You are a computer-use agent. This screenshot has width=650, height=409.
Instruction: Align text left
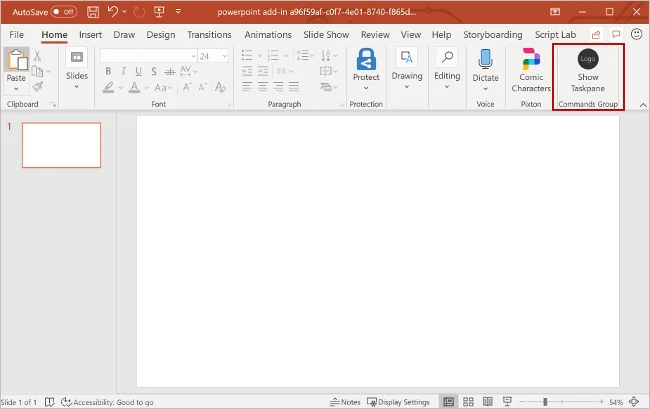(x=247, y=87)
